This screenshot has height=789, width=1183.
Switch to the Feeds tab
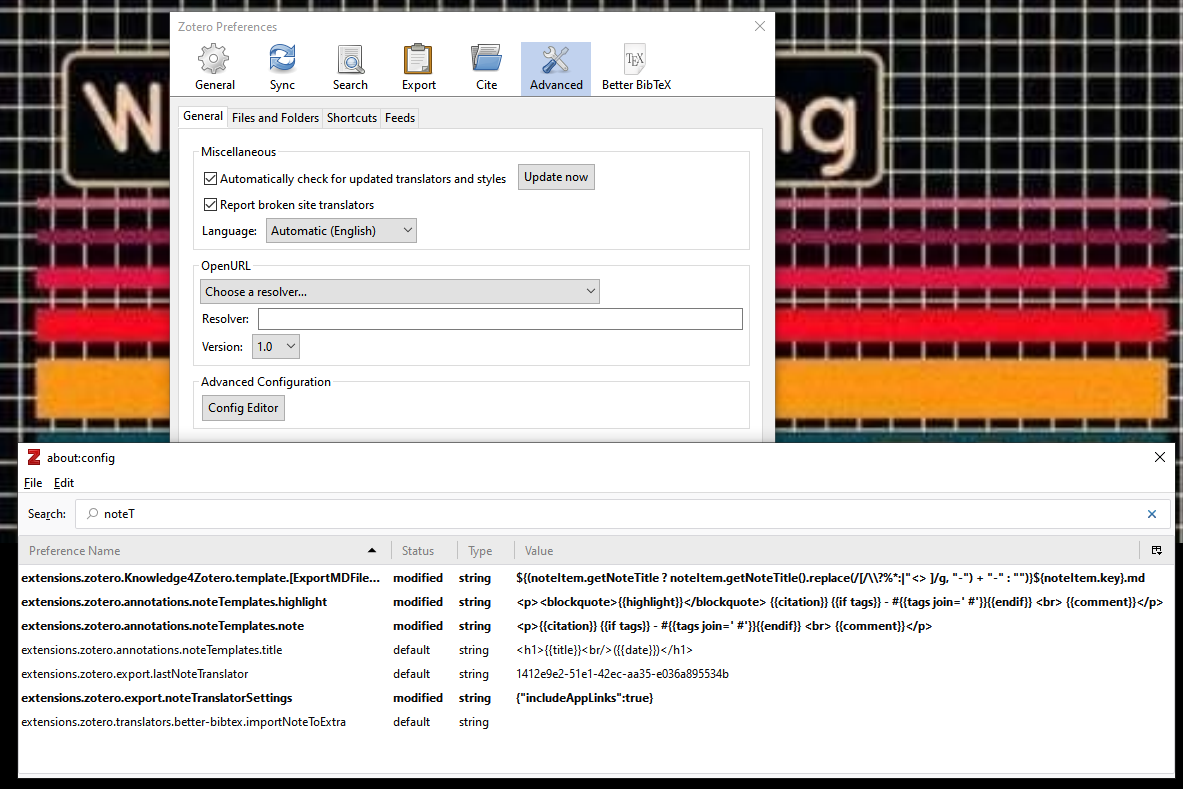coord(400,118)
